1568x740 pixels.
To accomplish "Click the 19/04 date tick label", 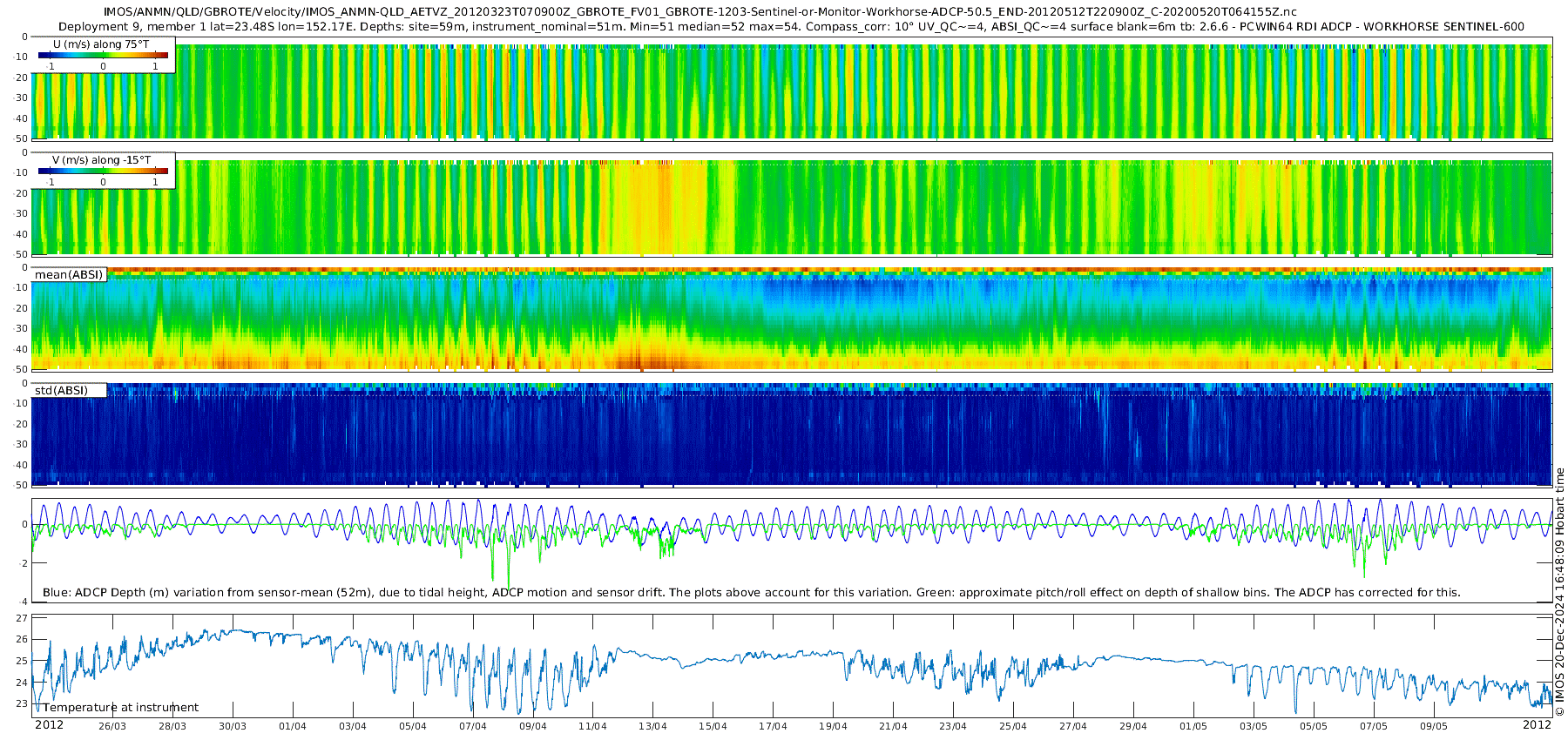I will pyautogui.click(x=833, y=726).
